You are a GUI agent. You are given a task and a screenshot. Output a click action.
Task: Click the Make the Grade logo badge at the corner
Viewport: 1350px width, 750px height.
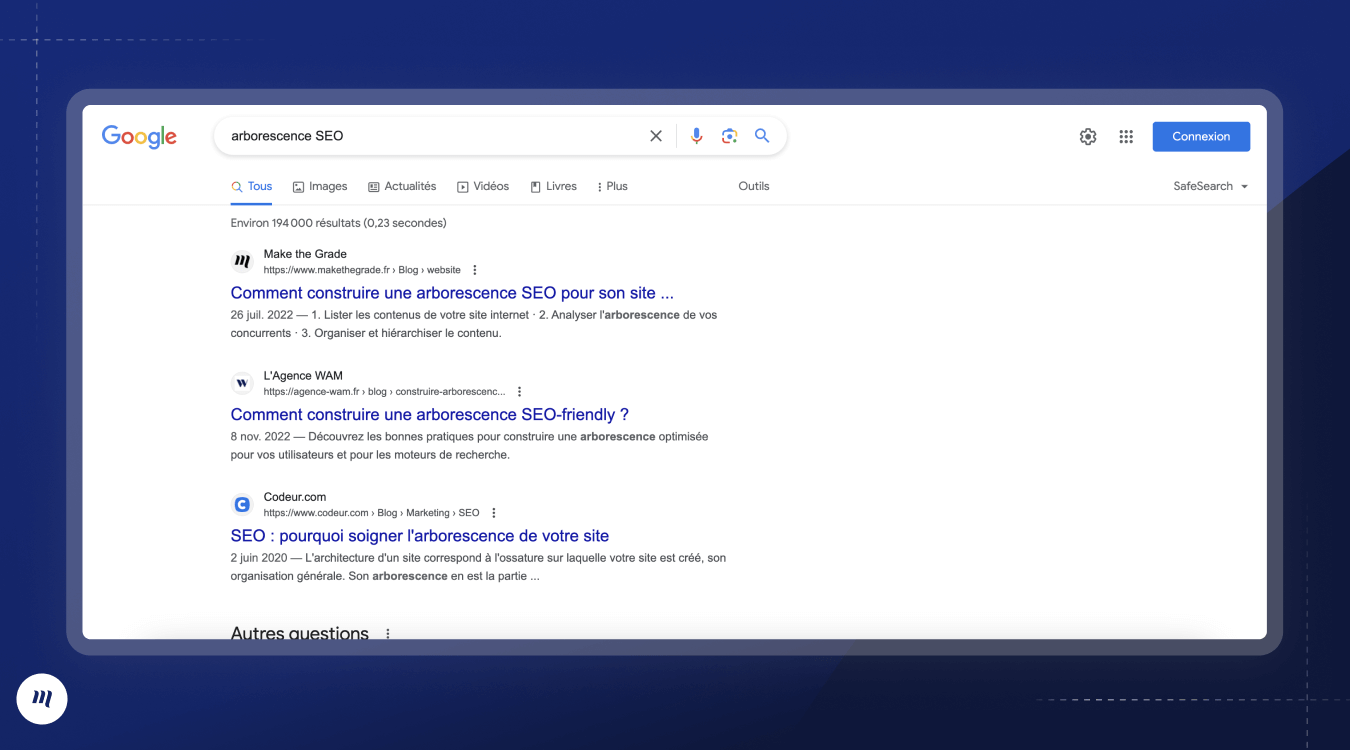(x=42, y=699)
